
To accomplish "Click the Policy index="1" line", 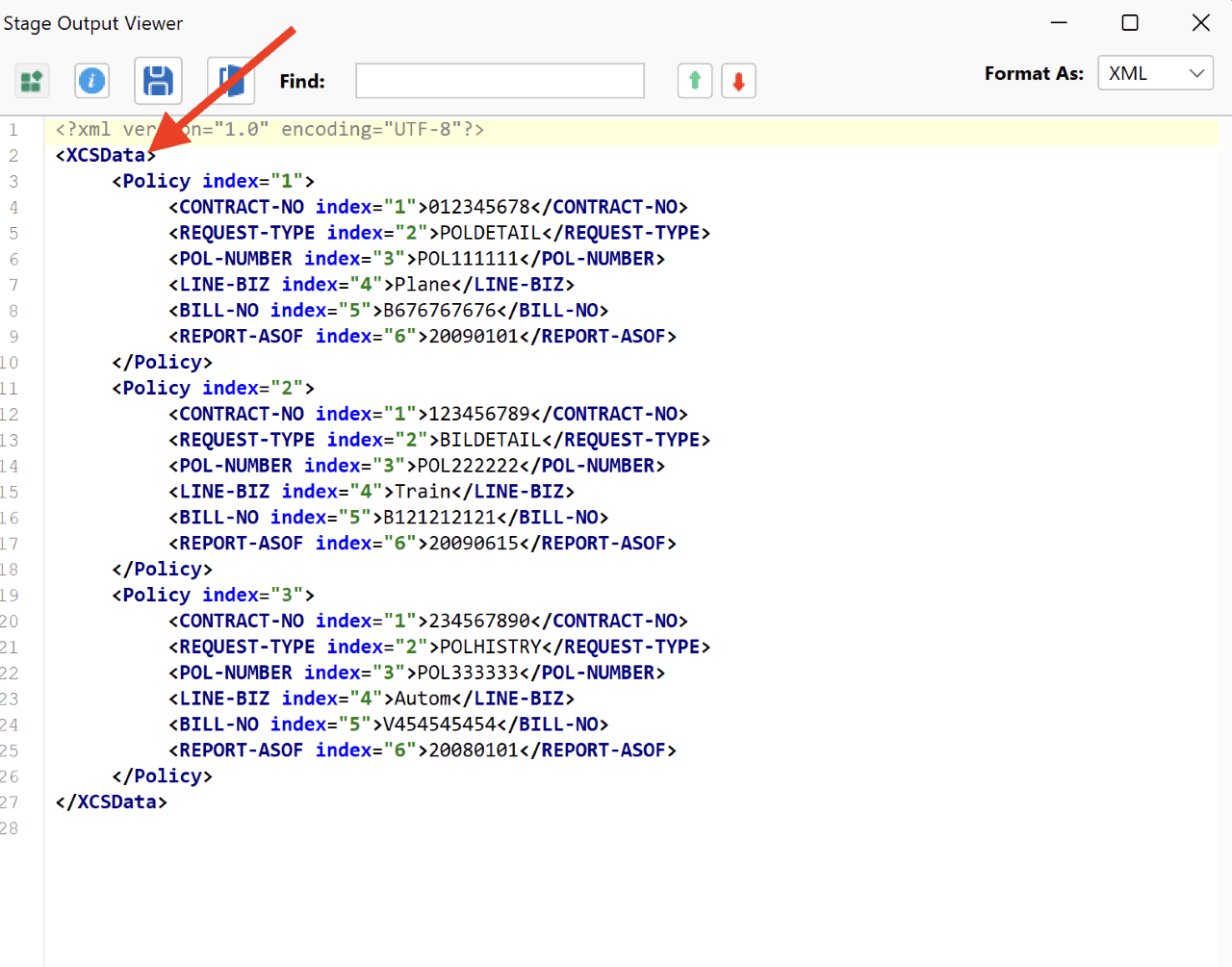I will pyautogui.click(x=213, y=181).
